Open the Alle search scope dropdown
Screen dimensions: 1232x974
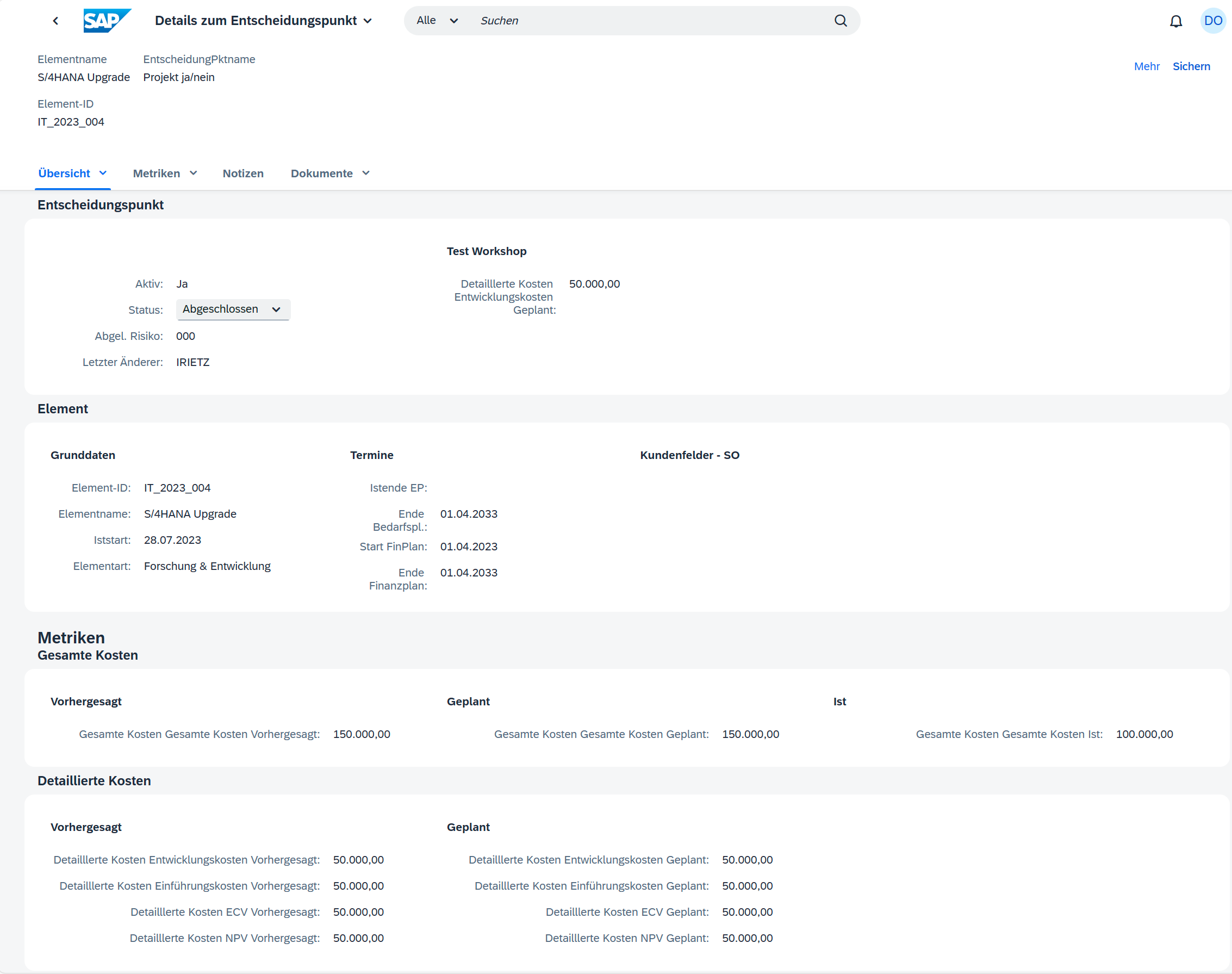coord(437,21)
